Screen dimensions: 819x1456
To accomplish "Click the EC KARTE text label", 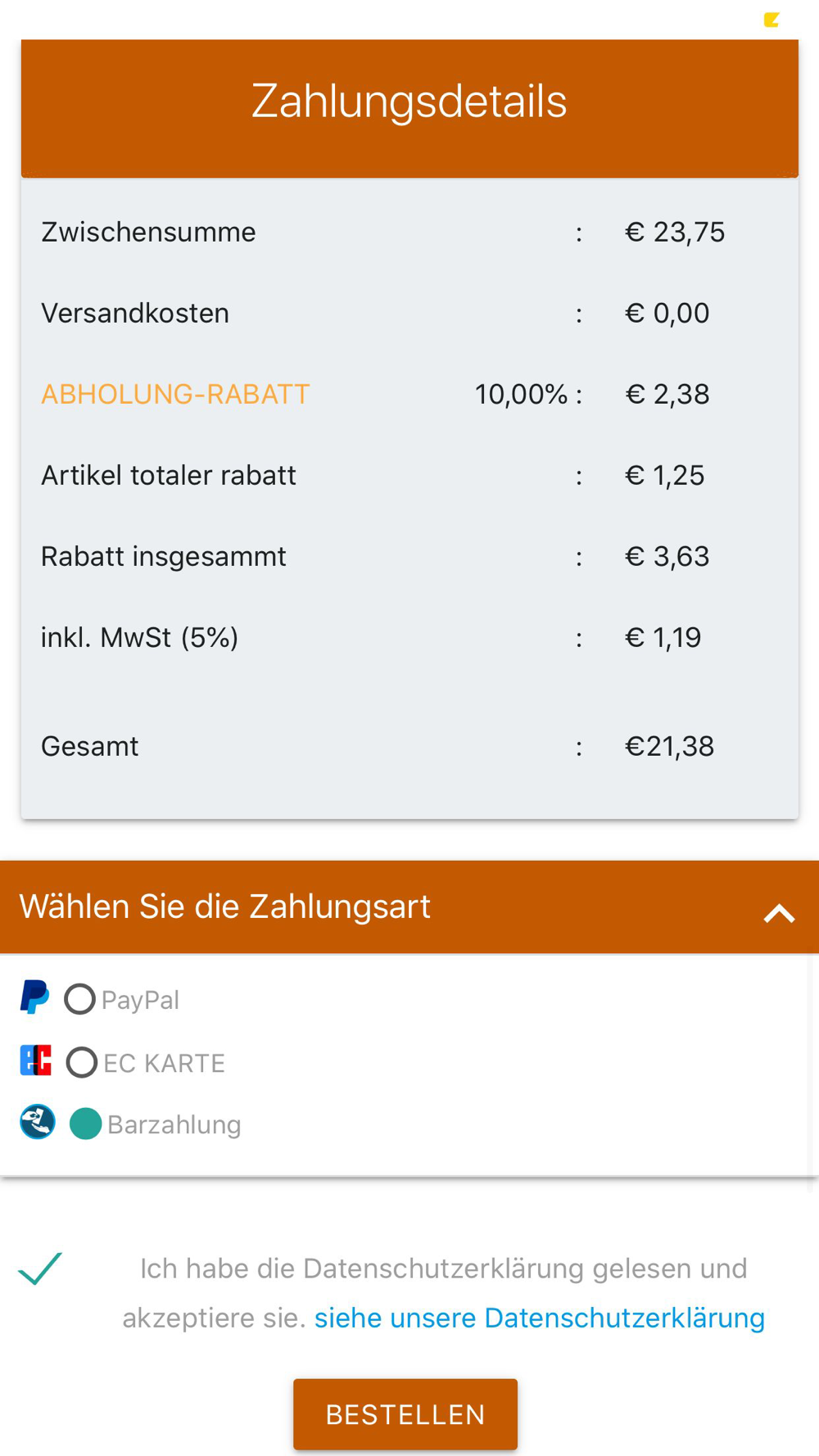I will coord(164,1063).
